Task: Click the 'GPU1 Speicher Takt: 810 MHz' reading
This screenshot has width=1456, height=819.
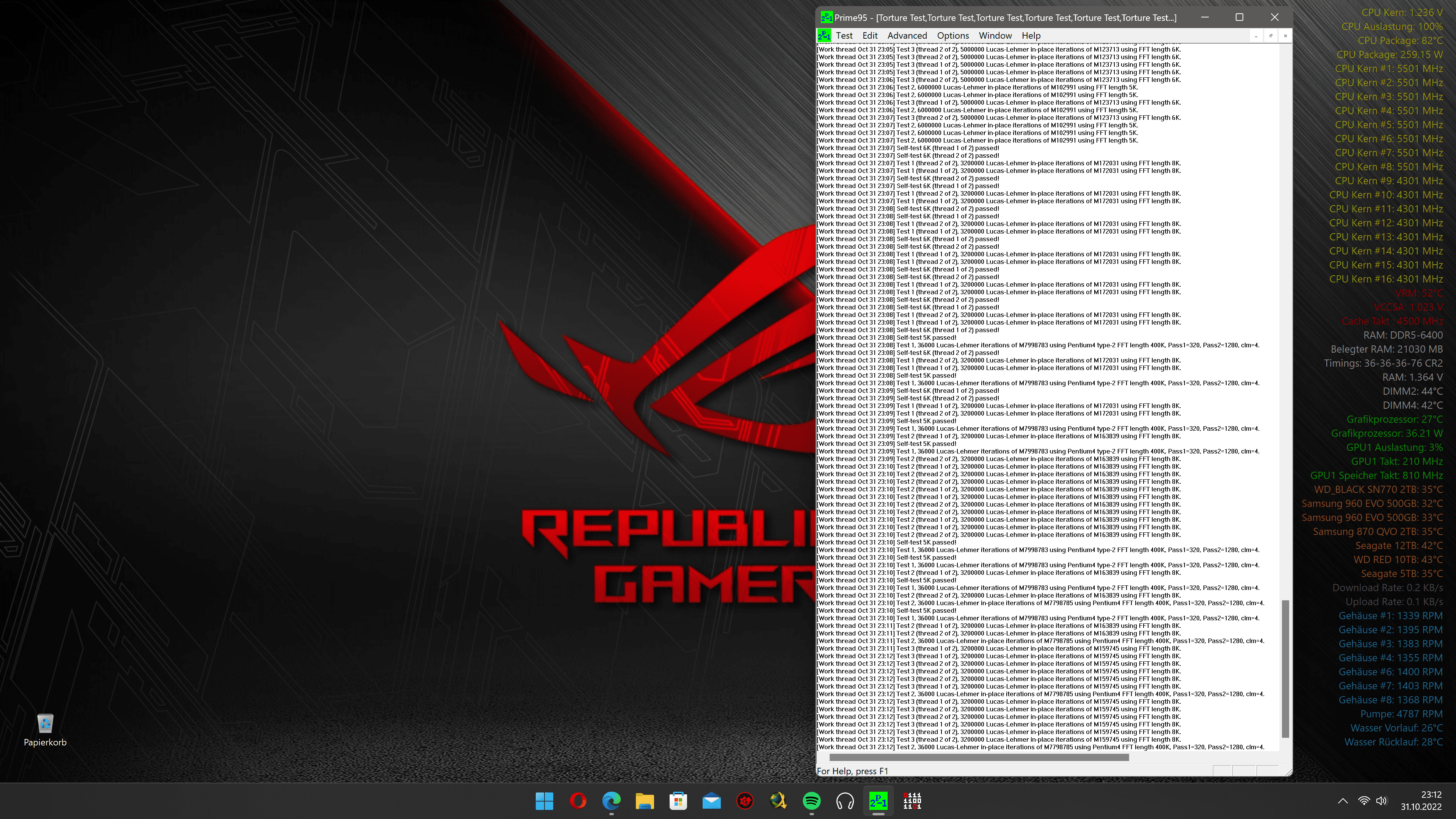Action: click(1376, 475)
